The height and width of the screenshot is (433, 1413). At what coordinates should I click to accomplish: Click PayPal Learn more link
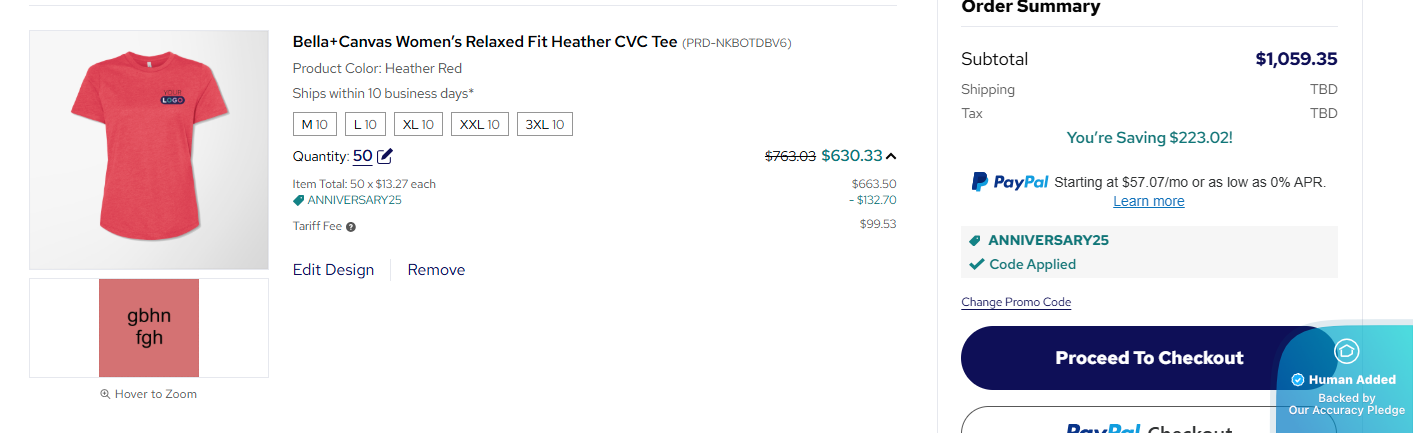1149,201
